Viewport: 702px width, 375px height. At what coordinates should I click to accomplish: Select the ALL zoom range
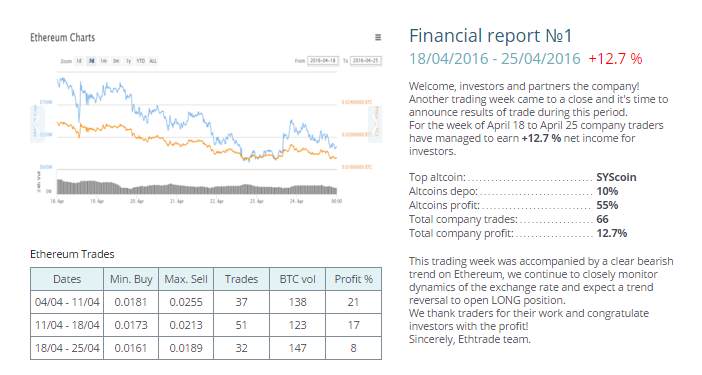click(x=153, y=61)
